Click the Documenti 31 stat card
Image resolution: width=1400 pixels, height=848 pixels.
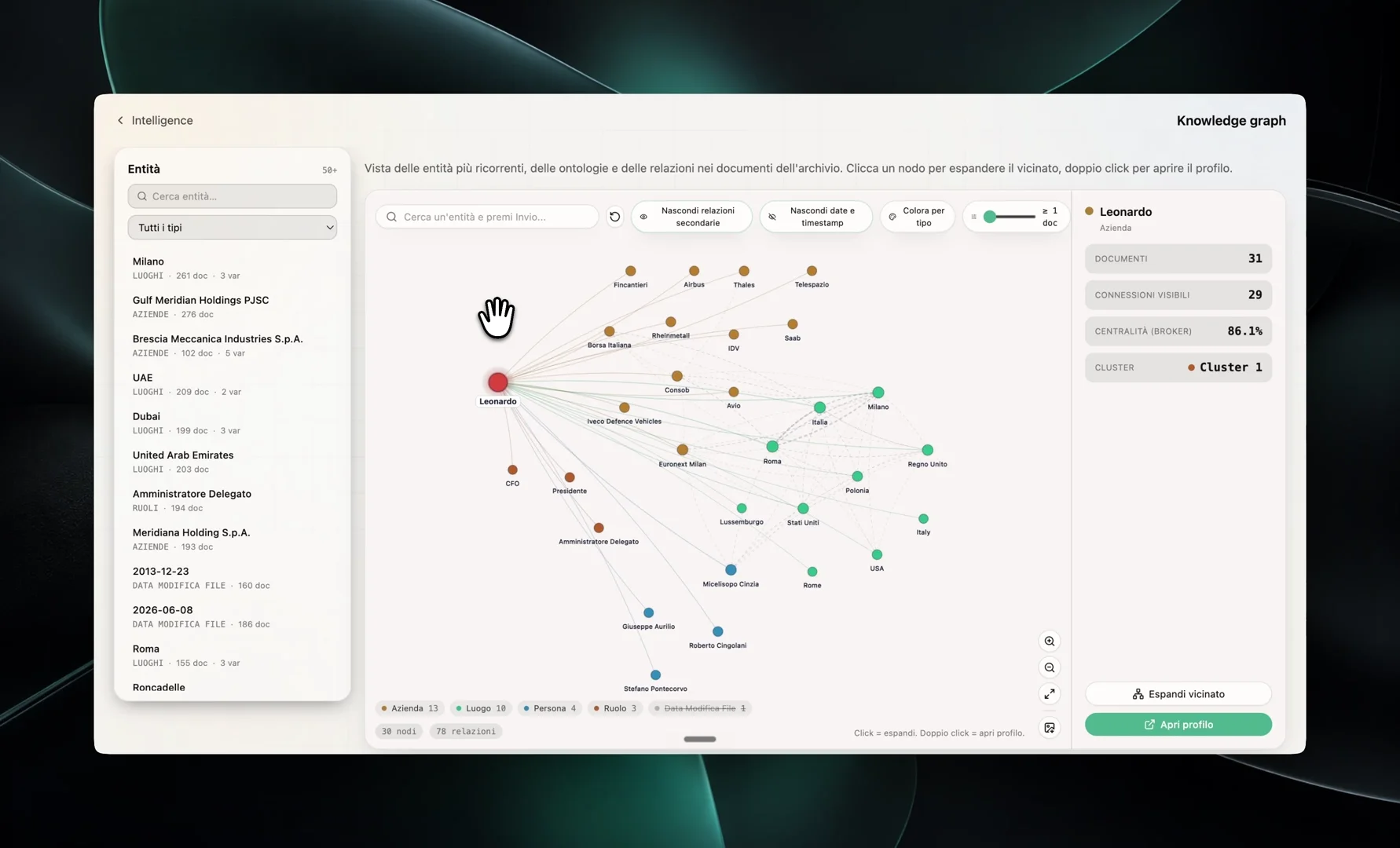(x=1178, y=258)
